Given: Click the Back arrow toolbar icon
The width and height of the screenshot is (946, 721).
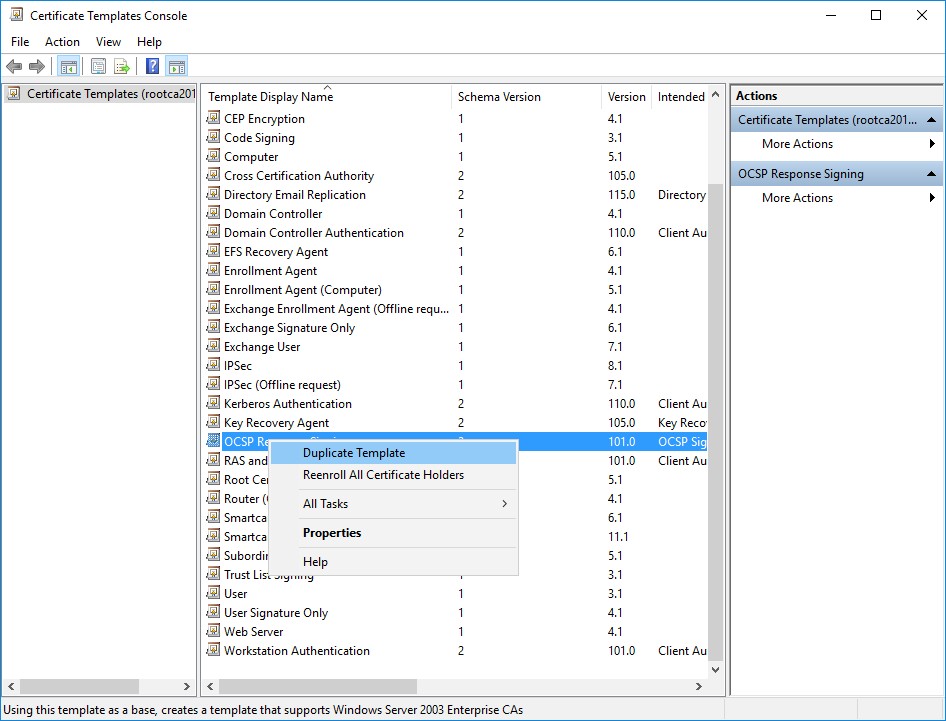Looking at the screenshot, I should coord(14,66).
